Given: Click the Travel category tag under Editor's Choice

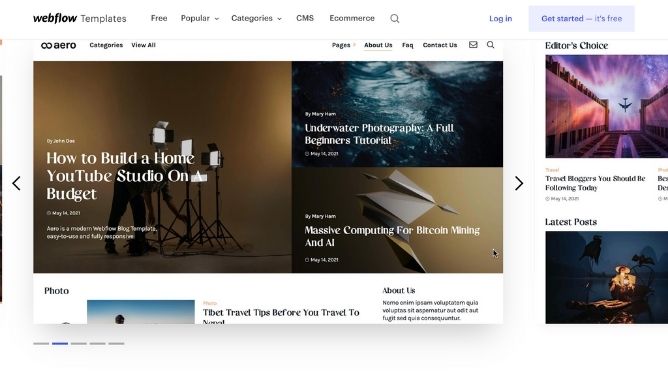Looking at the screenshot, I should pos(552,170).
